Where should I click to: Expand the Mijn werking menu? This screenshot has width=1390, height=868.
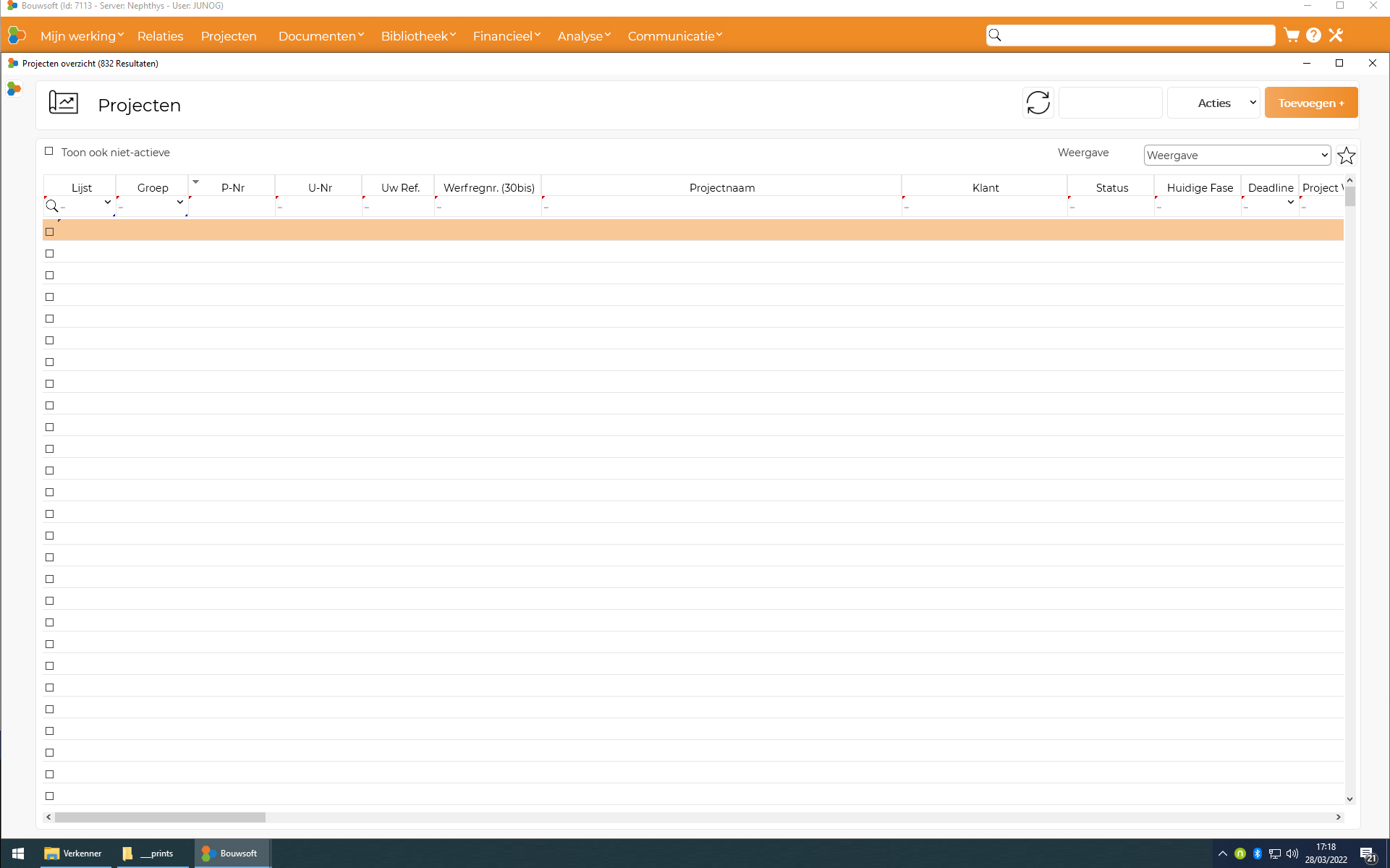(82, 35)
